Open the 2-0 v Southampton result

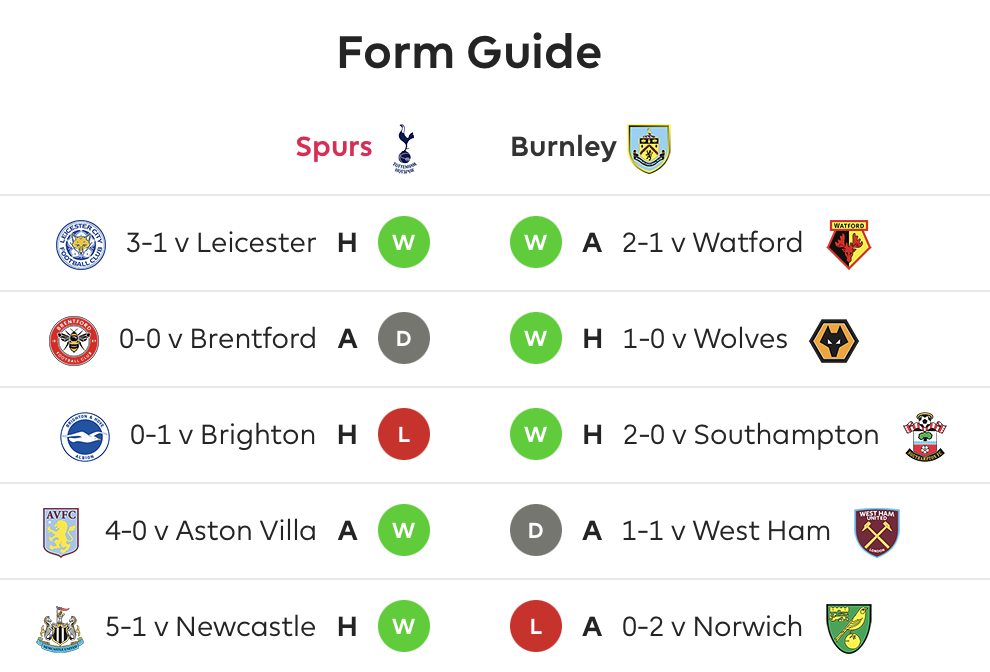(x=751, y=435)
